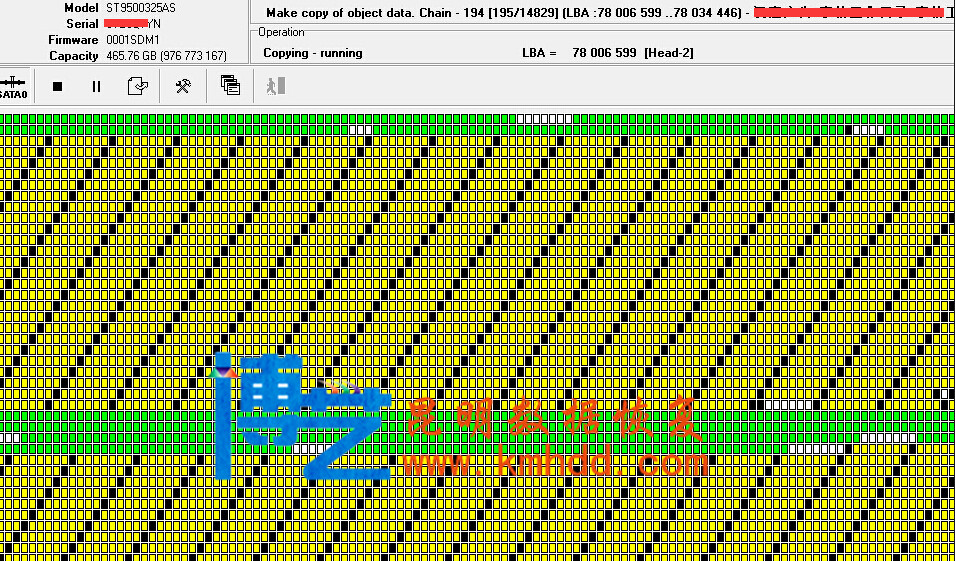Open the hammer and wrench tools icon
This screenshot has height=561, width=955.
(x=183, y=87)
